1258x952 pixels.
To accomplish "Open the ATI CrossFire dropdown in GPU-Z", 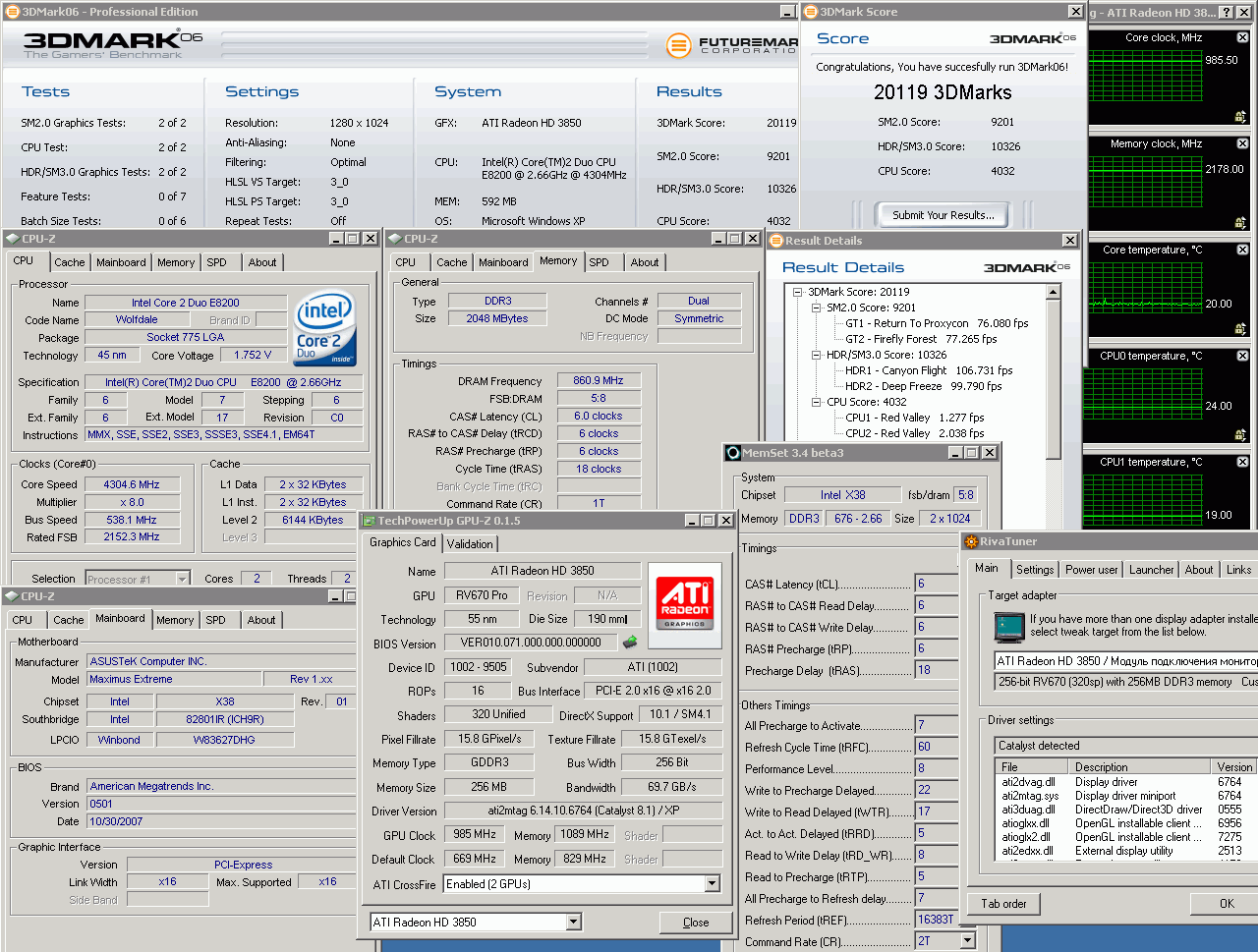I will click(713, 884).
